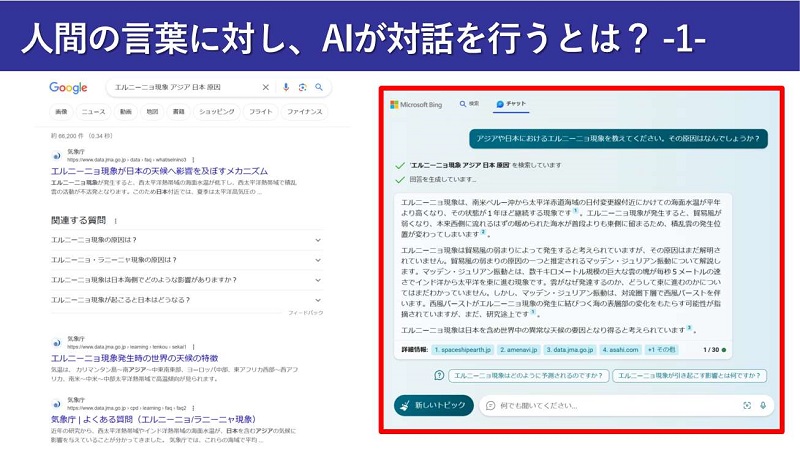Image resolution: width=800 pixels, height=450 pixels.
Task: Open result エルニーニョ現象が日本の天候へ影響を及ぼすメカニズム
Action: pyautogui.click(x=159, y=171)
